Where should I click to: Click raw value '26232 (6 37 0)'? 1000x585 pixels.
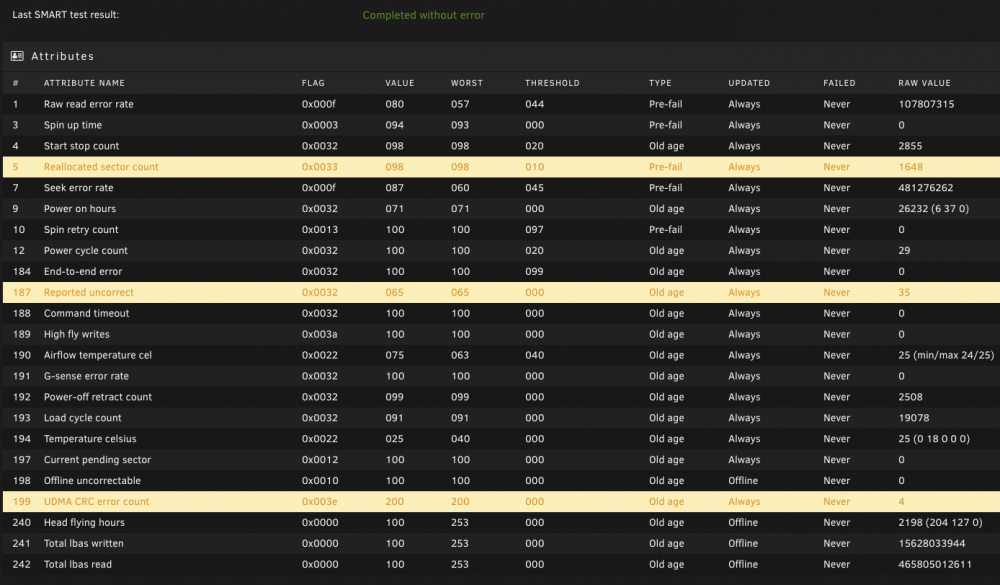pos(934,209)
